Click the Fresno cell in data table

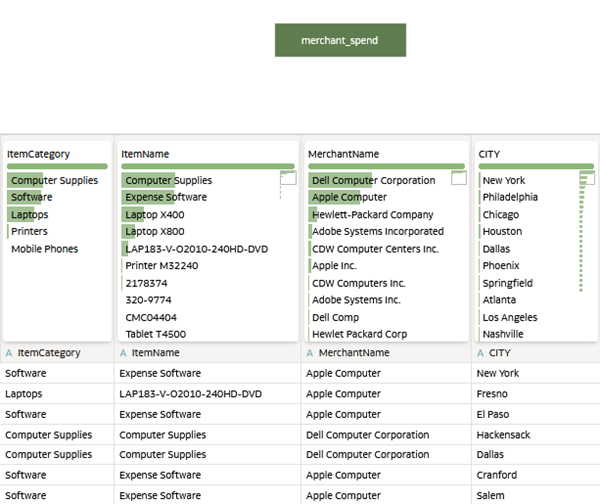[x=536, y=394]
